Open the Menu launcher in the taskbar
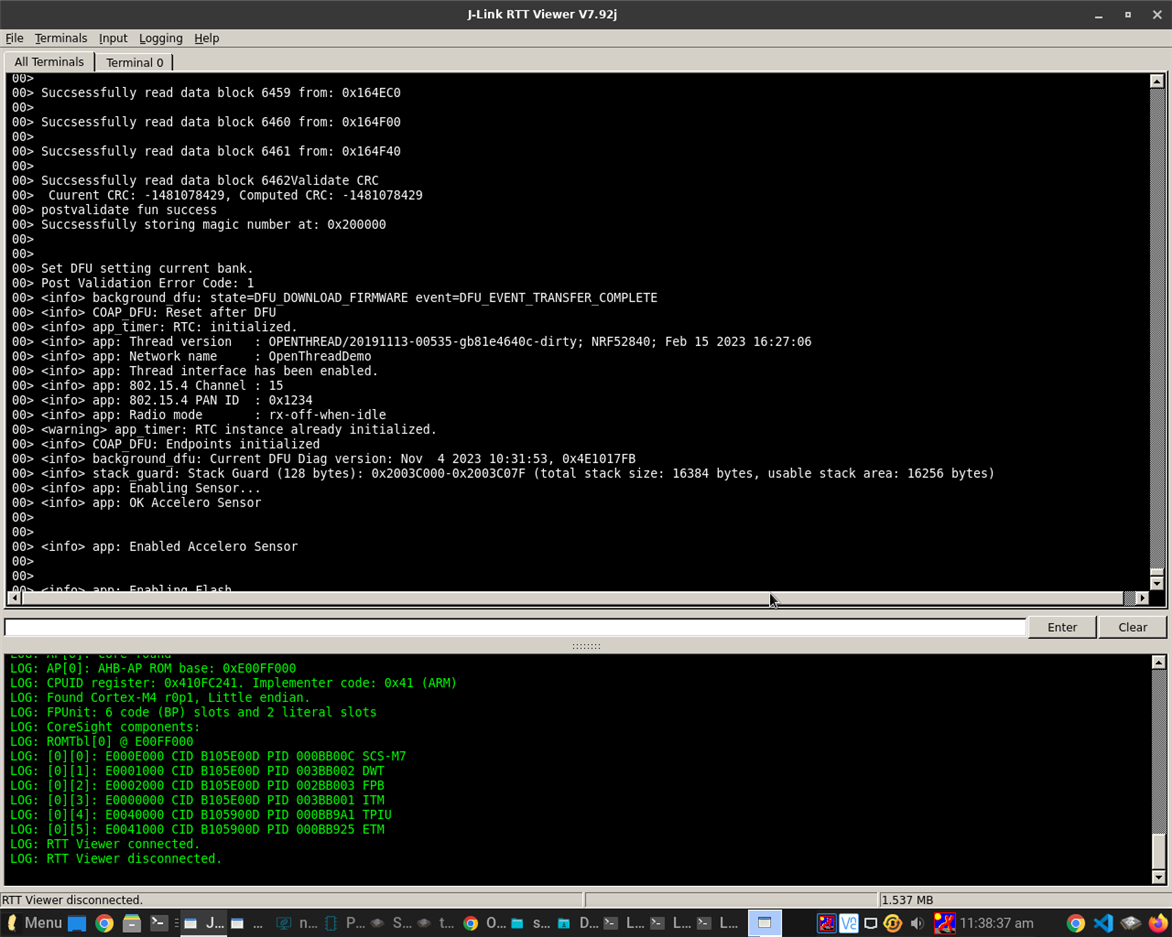This screenshot has height=937, width=1172. click(34, 923)
